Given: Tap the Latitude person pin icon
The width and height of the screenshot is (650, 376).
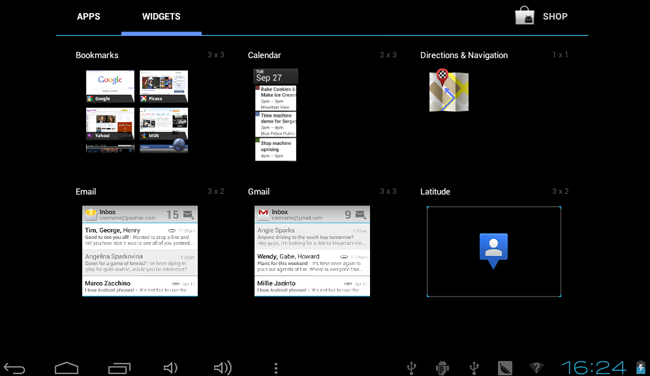Looking at the screenshot, I should coord(493,250).
